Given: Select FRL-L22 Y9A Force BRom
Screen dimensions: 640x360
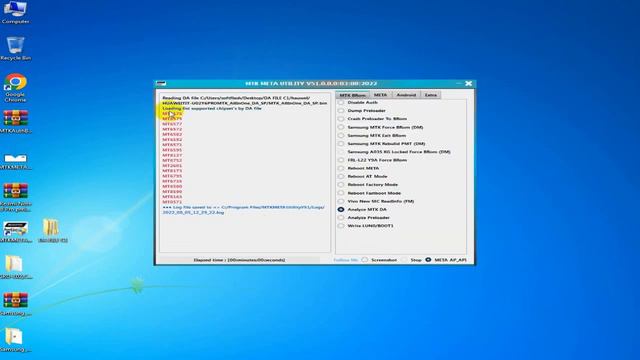Looking at the screenshot, I should [x=341, y=160].
